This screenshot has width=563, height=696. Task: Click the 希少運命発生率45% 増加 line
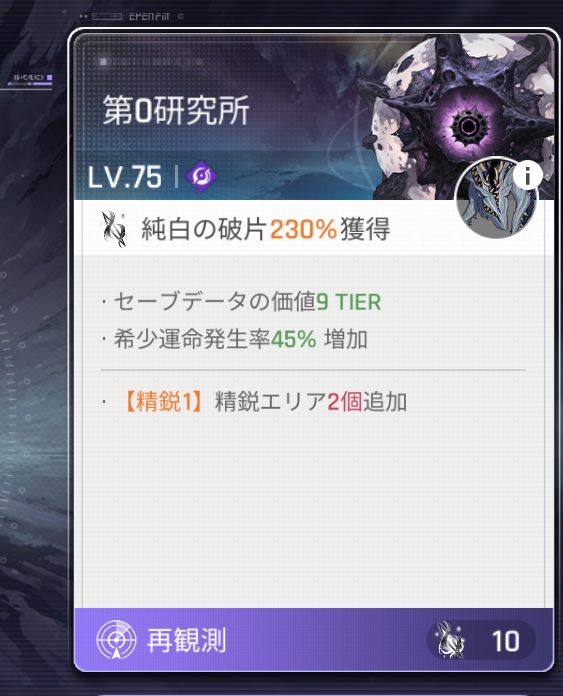(x=241, y=340)
